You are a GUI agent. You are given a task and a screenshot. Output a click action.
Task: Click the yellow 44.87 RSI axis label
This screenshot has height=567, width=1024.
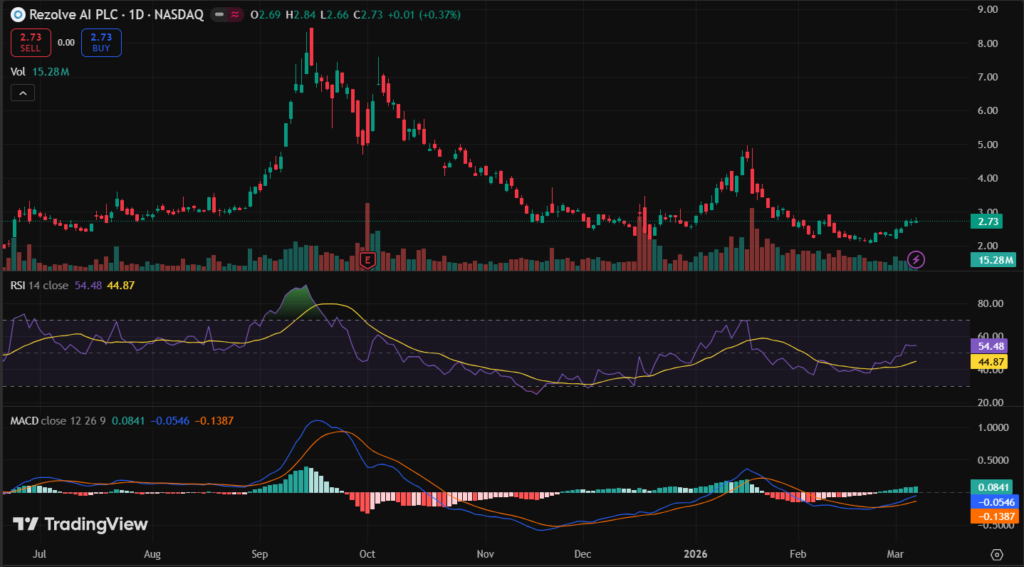coord(992,362)
